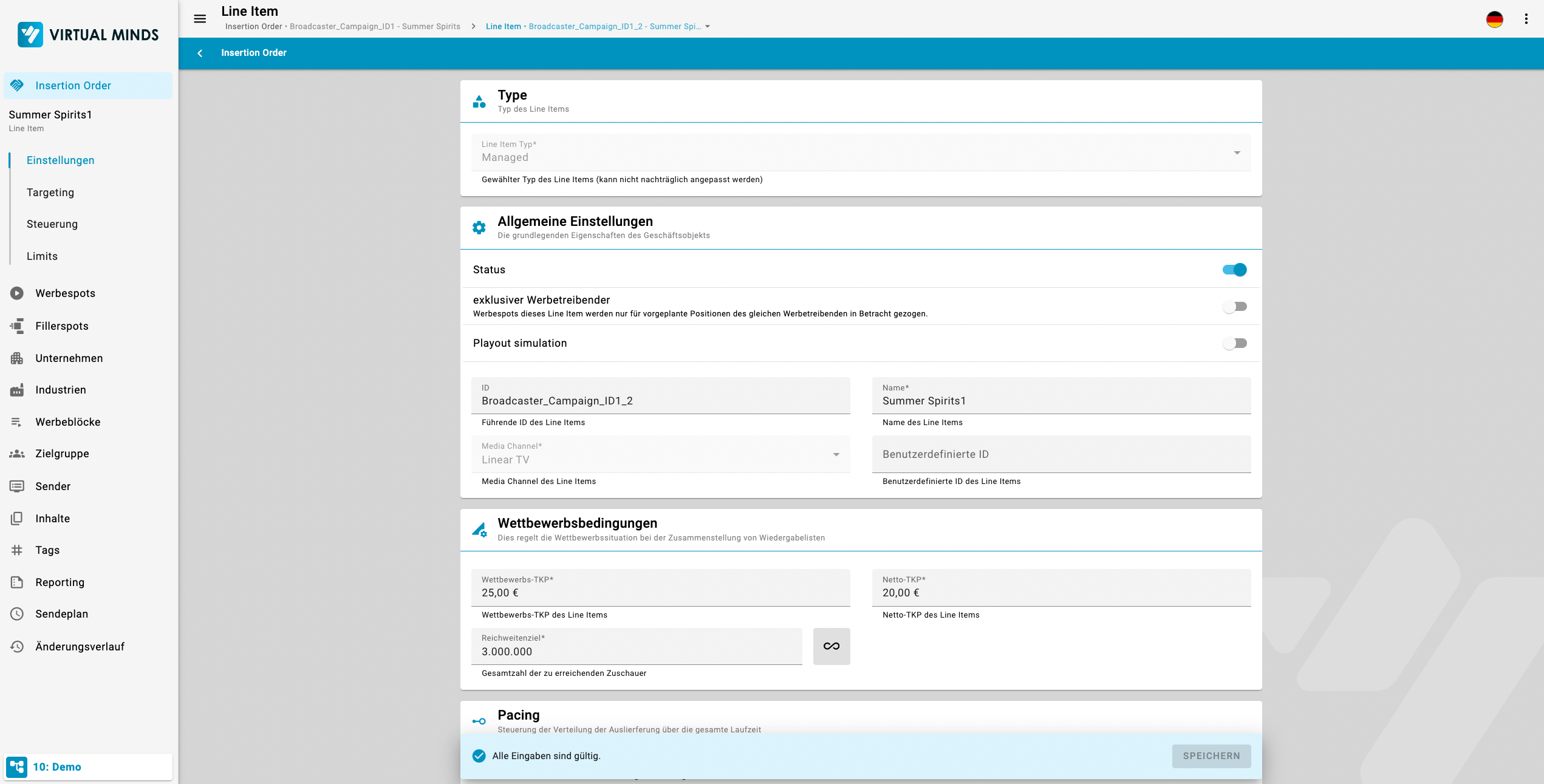Expand the Line Item breadcrumb dropdown arrow
This screenshot has width=1544, height=784.
tap(708, 27)
